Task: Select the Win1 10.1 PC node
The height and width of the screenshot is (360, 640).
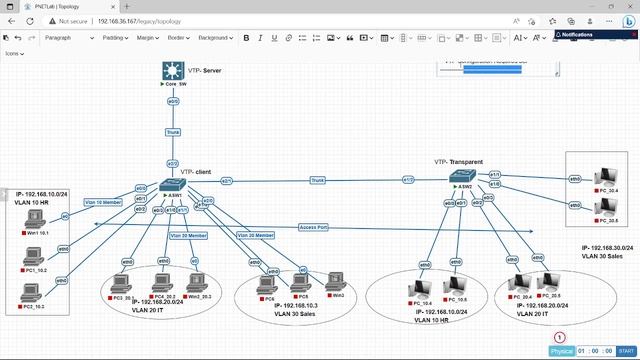Action: pyautogui.click(x=35, y=219)
